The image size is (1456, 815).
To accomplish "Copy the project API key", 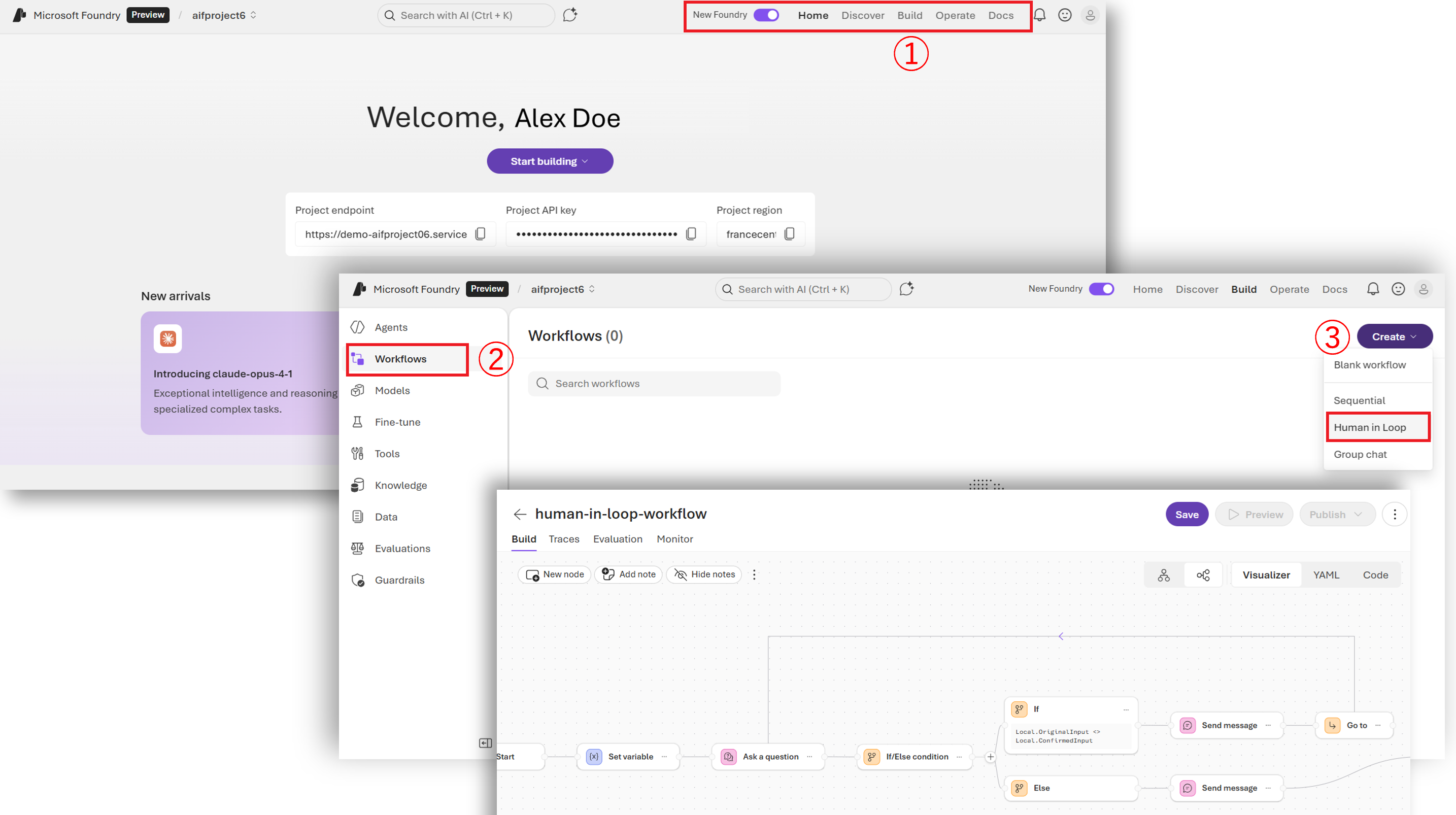I will pos(691,234).
